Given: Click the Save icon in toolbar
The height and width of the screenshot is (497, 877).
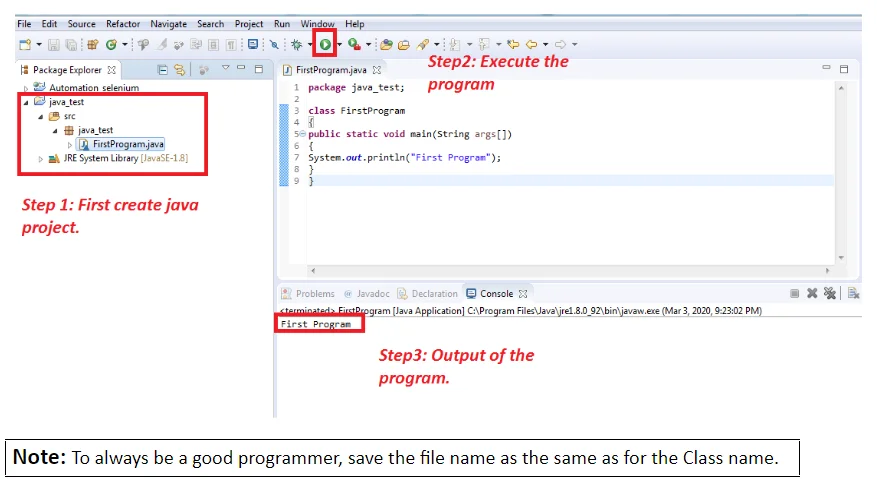Looking at the screenshot, I should pyautogui.click(x=54, y=45).
